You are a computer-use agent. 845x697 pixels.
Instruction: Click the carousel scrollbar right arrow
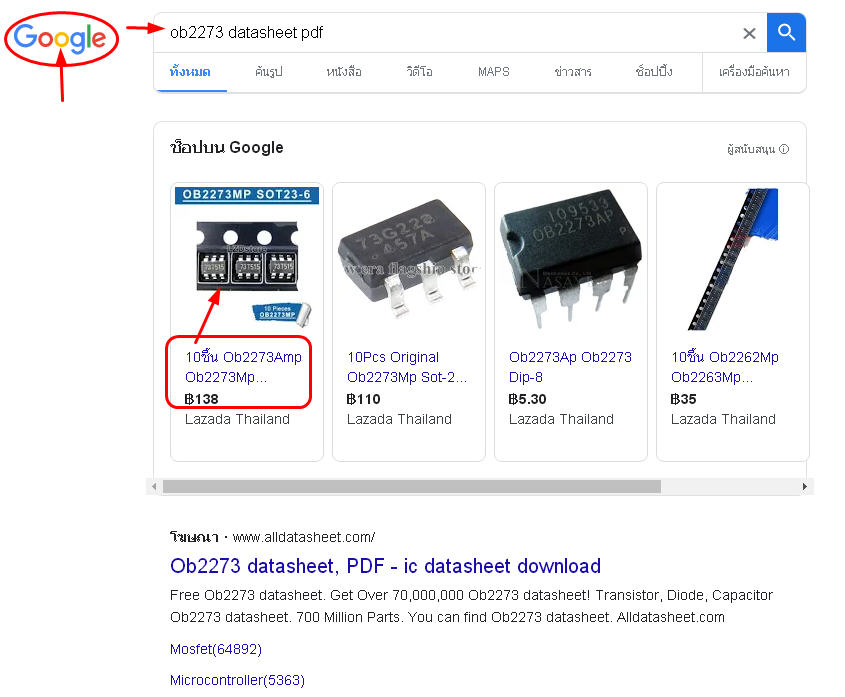[805, 486]
